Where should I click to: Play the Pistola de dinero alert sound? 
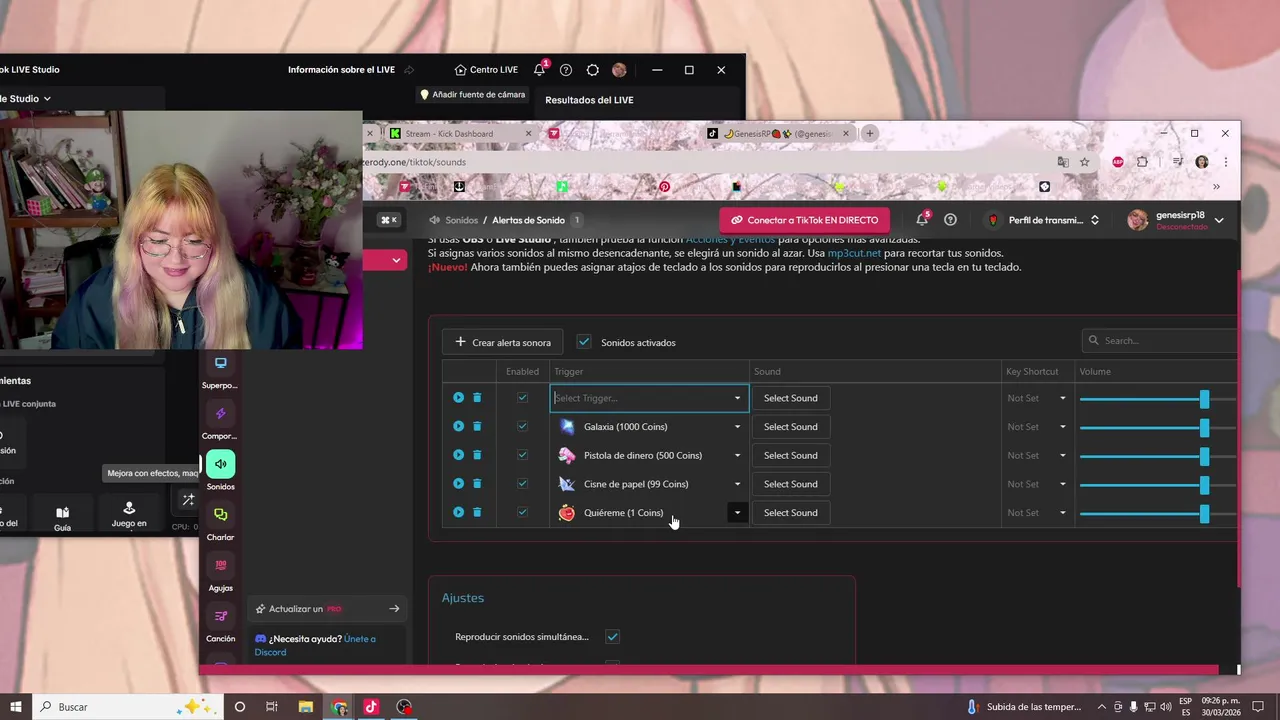pyautogui.click(x=458, y=455)
